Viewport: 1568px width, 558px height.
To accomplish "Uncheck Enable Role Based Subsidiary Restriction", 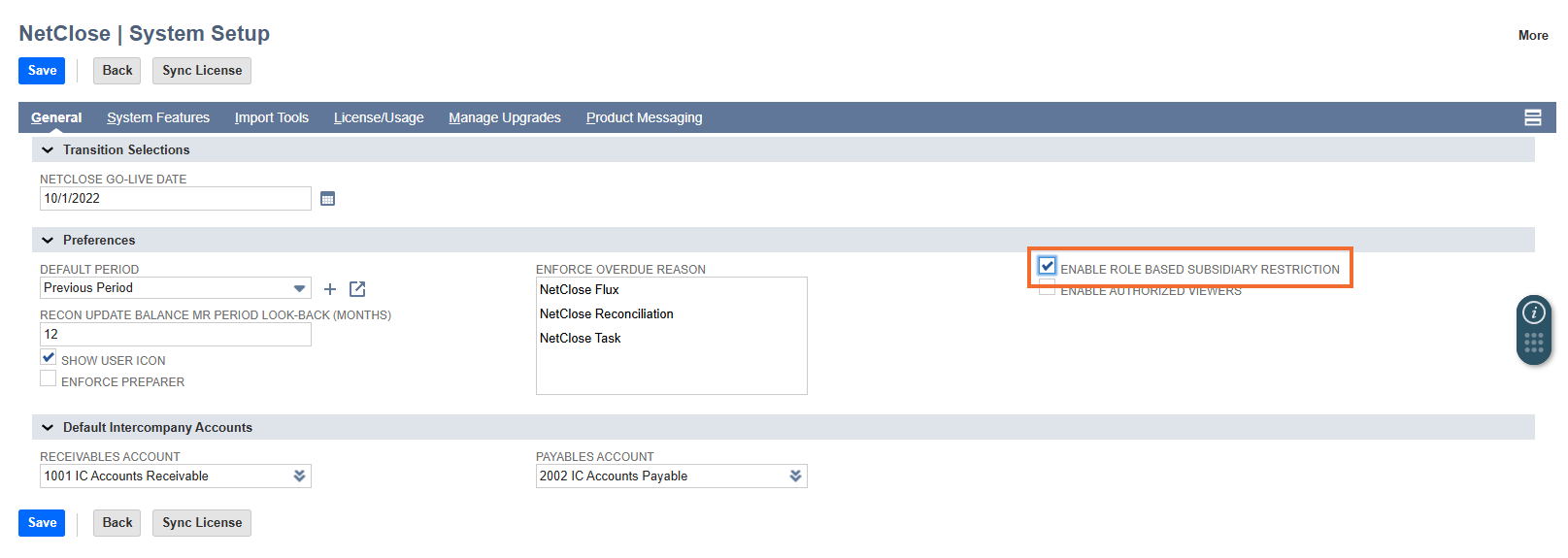I will pos(1047,267).
